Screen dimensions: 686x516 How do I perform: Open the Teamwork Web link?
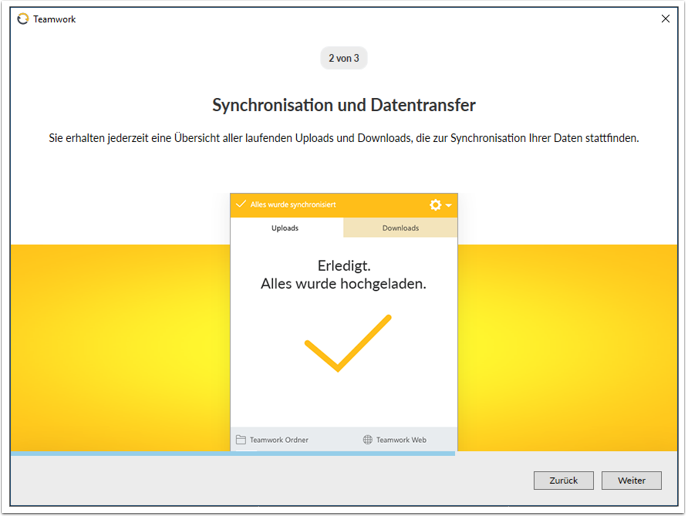401,440
